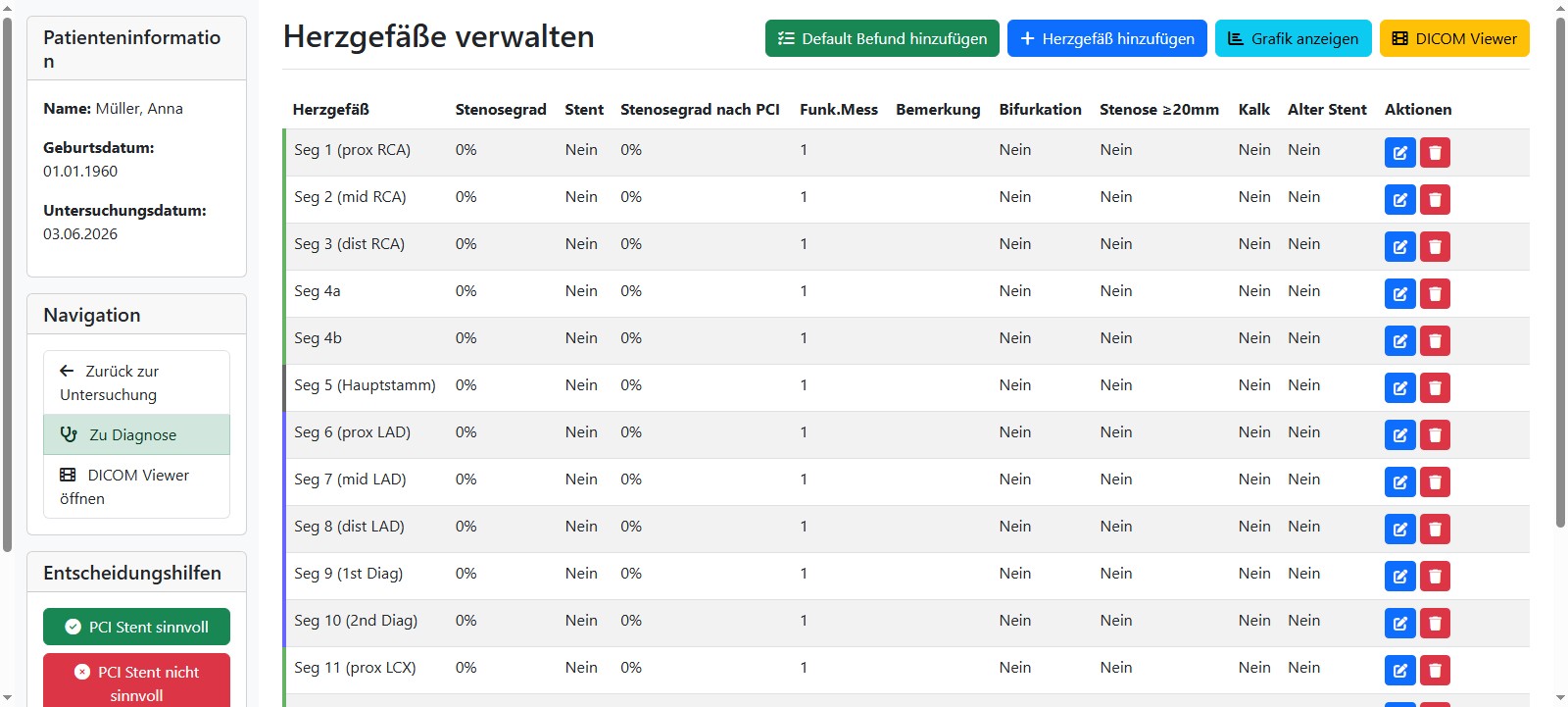
Task: Click Default Befund hinzufügen button
Action: (x=882, y=38)
